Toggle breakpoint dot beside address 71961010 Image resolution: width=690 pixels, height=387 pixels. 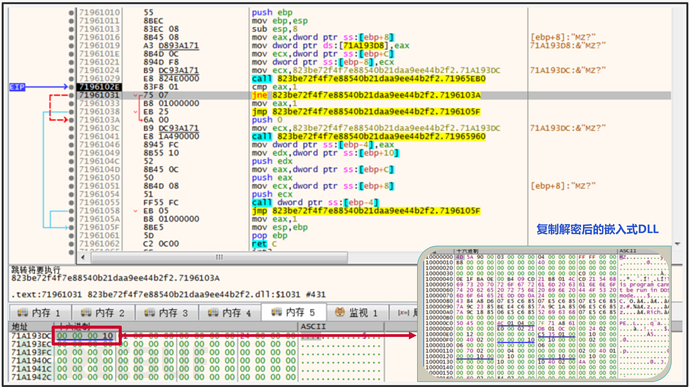tap(71, 13)
